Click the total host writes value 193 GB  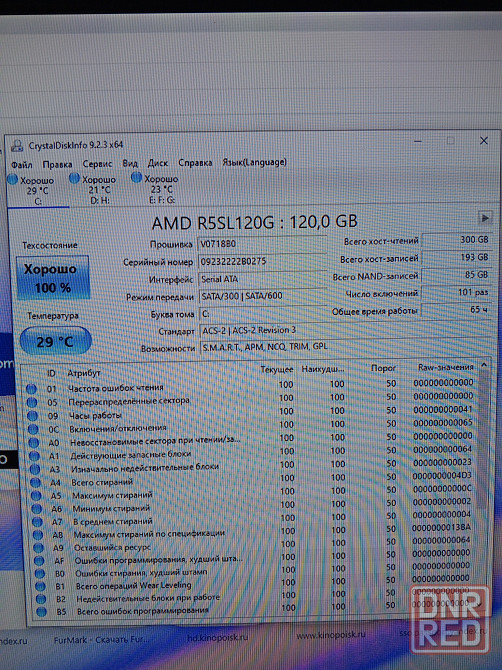[456, 257]
